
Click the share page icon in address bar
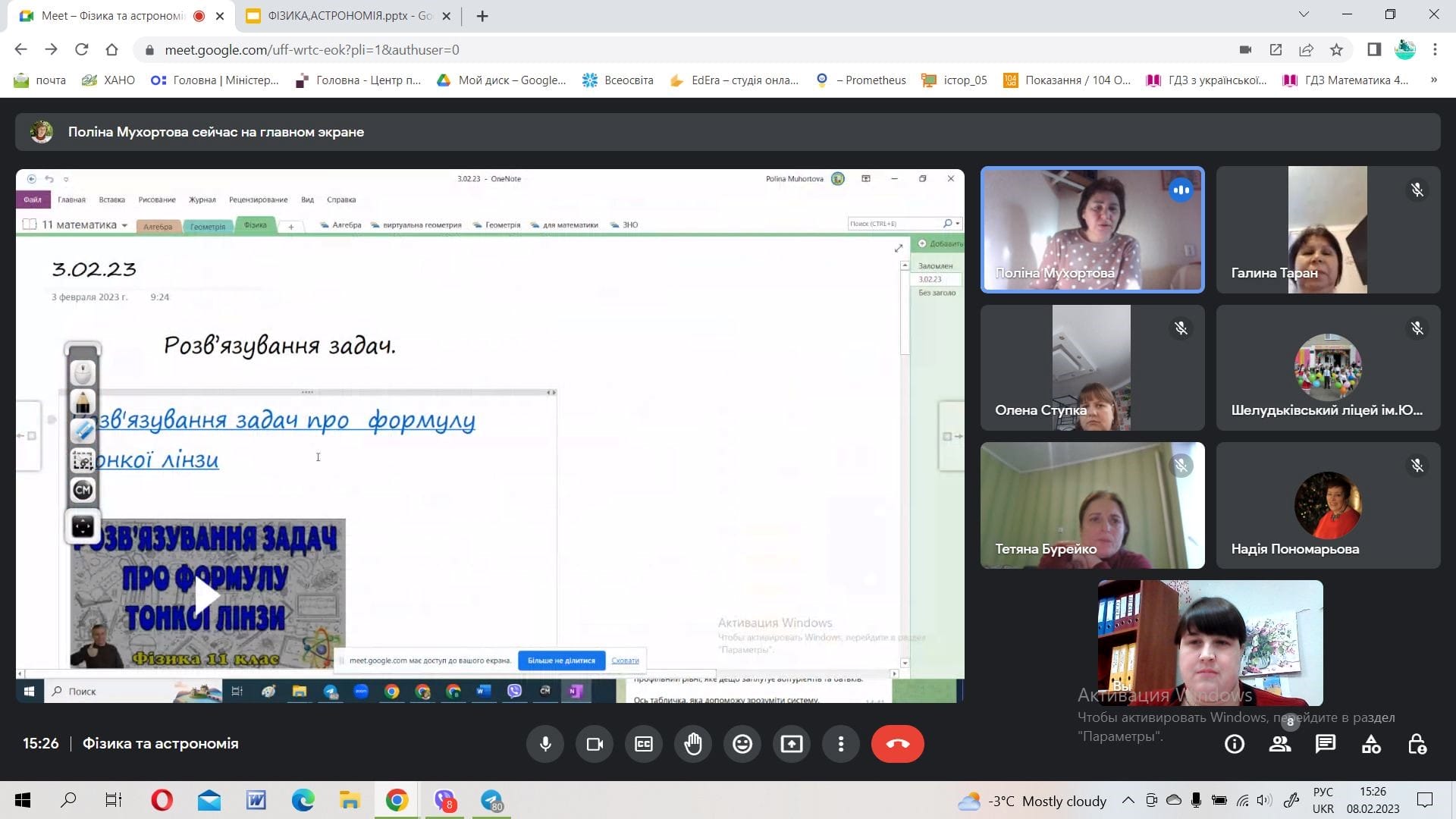1306,50
